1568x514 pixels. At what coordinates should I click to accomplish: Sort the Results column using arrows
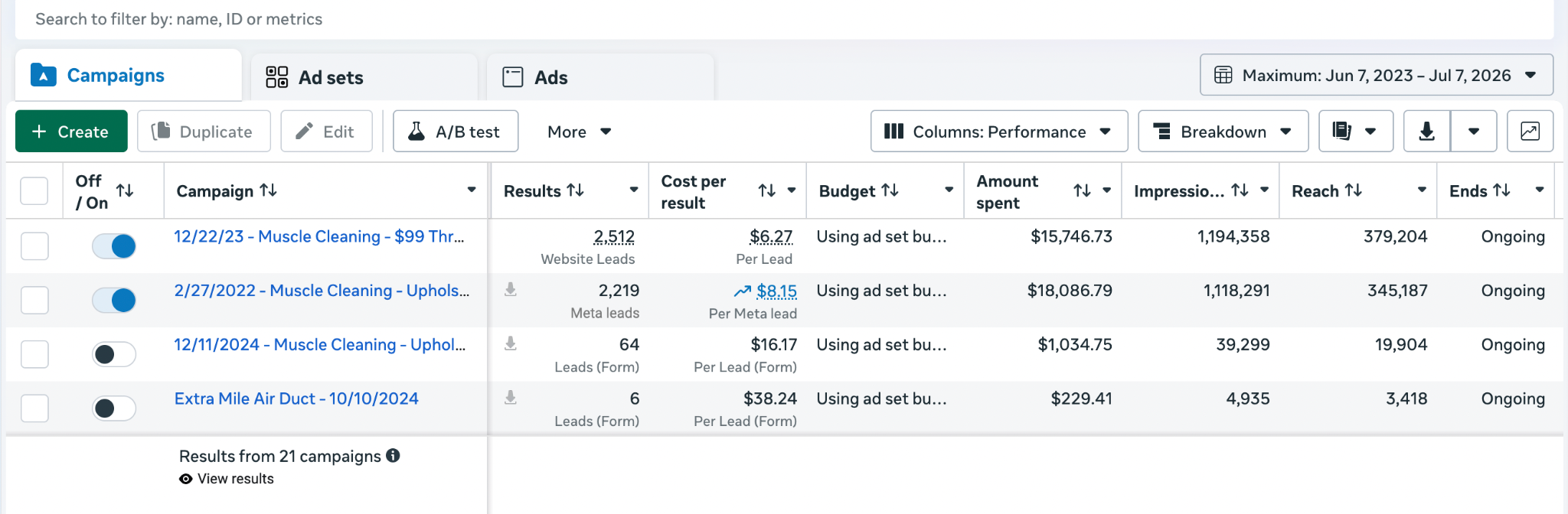click(576, 190)
